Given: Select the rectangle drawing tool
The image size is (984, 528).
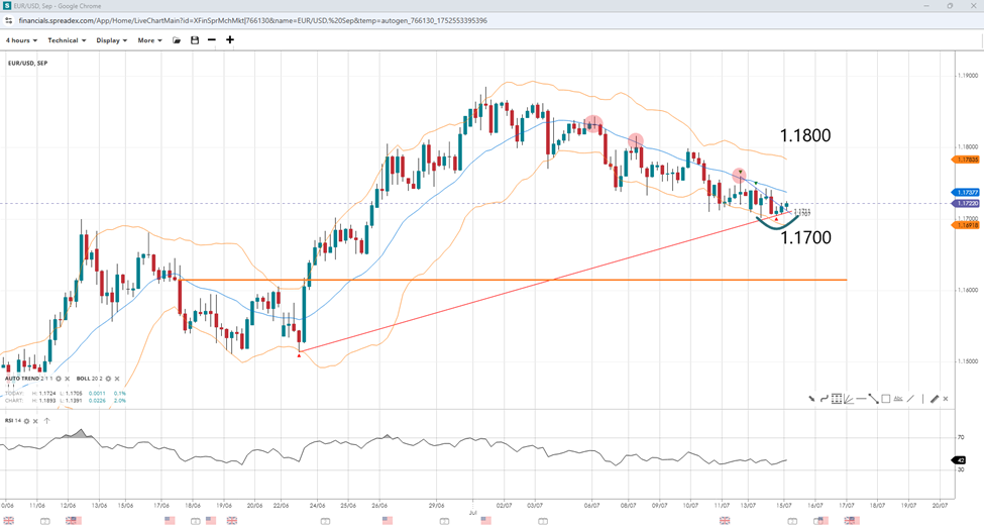Looking at the screenshot, I should (886, 399).
